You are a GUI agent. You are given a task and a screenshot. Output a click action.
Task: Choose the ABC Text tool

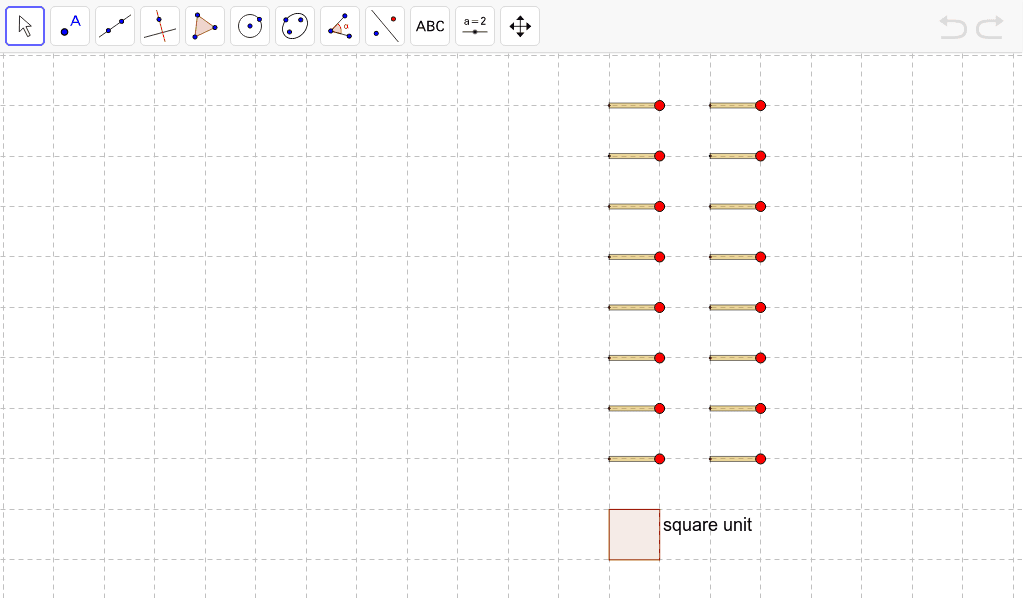[430, 26]
